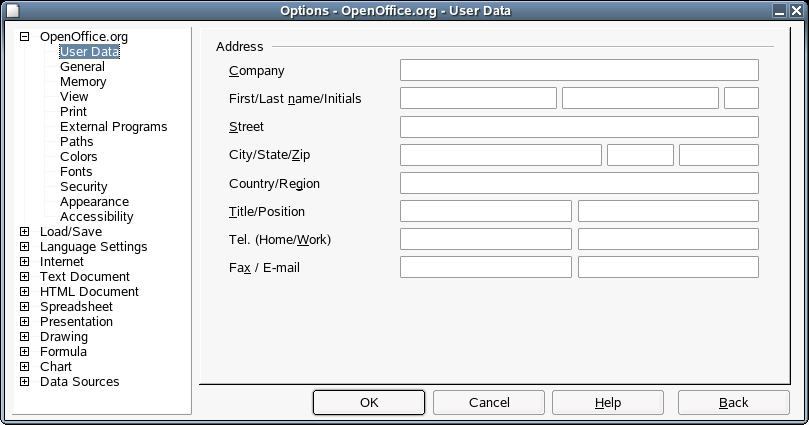This screenshot has width=809, height=425.
Task: Select the Language Settings category label
Action: pos(93,247)
